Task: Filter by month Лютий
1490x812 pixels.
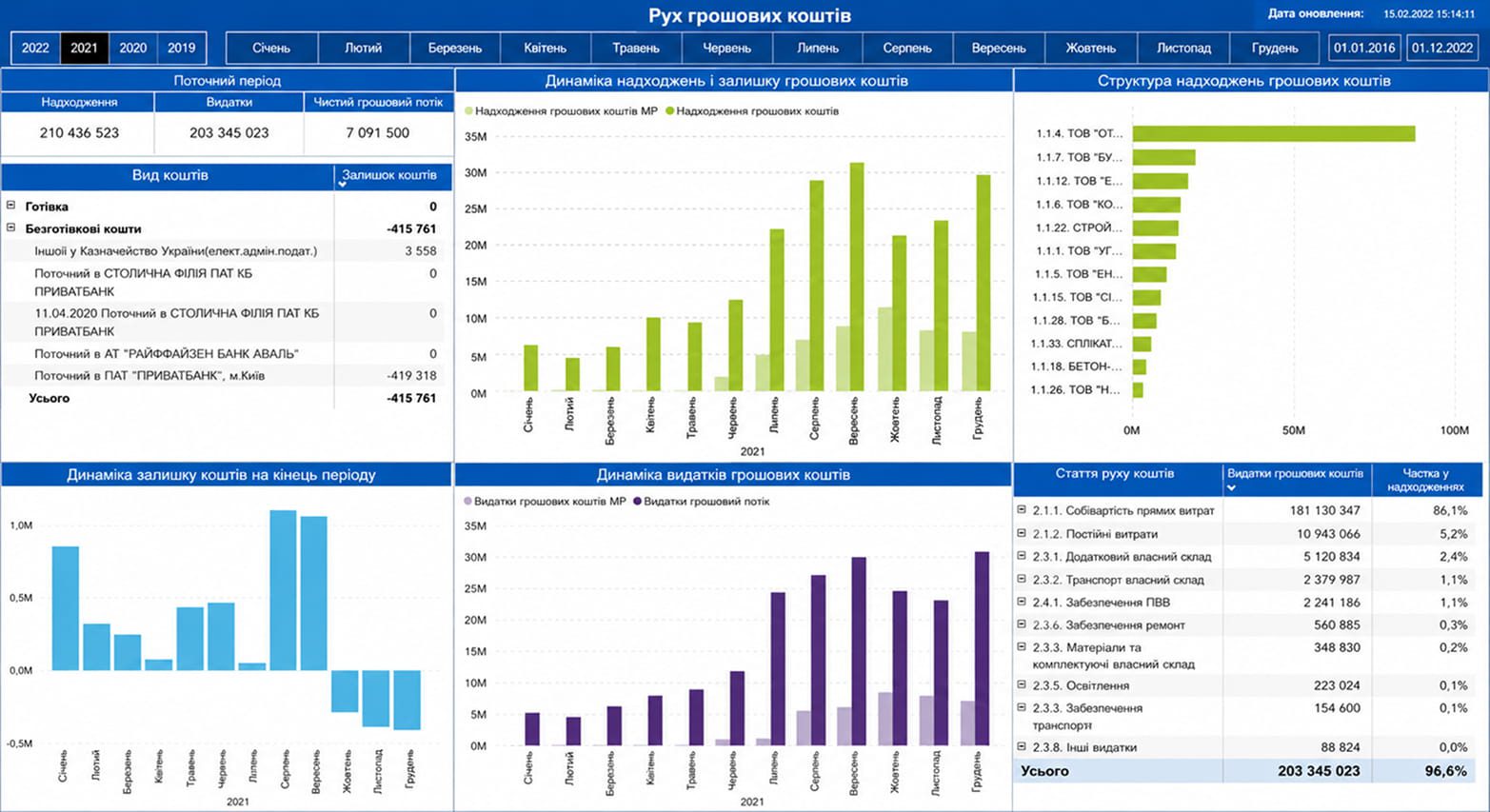Action: coord(363,48)
